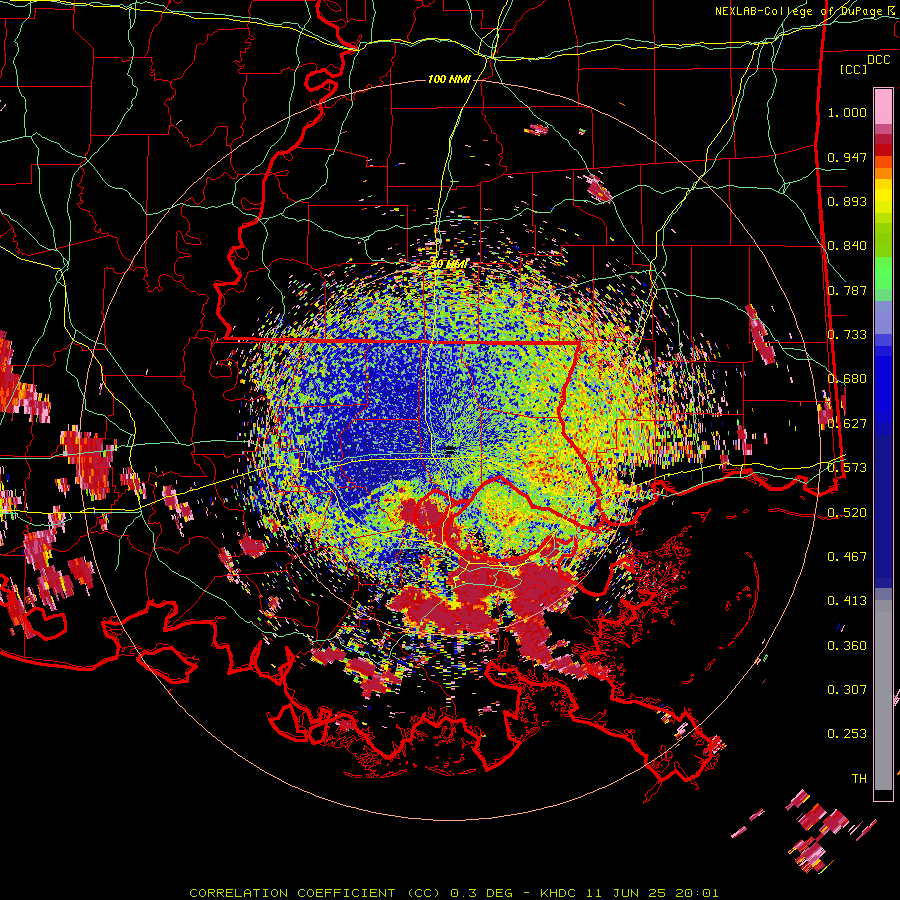
Task: Select the 0.307 value on the color scale
Action: point(847,689)
